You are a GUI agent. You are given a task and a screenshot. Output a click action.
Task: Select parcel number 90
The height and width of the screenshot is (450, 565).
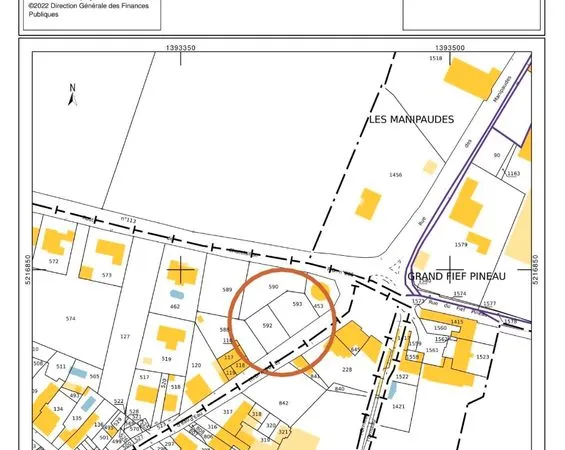497,155
